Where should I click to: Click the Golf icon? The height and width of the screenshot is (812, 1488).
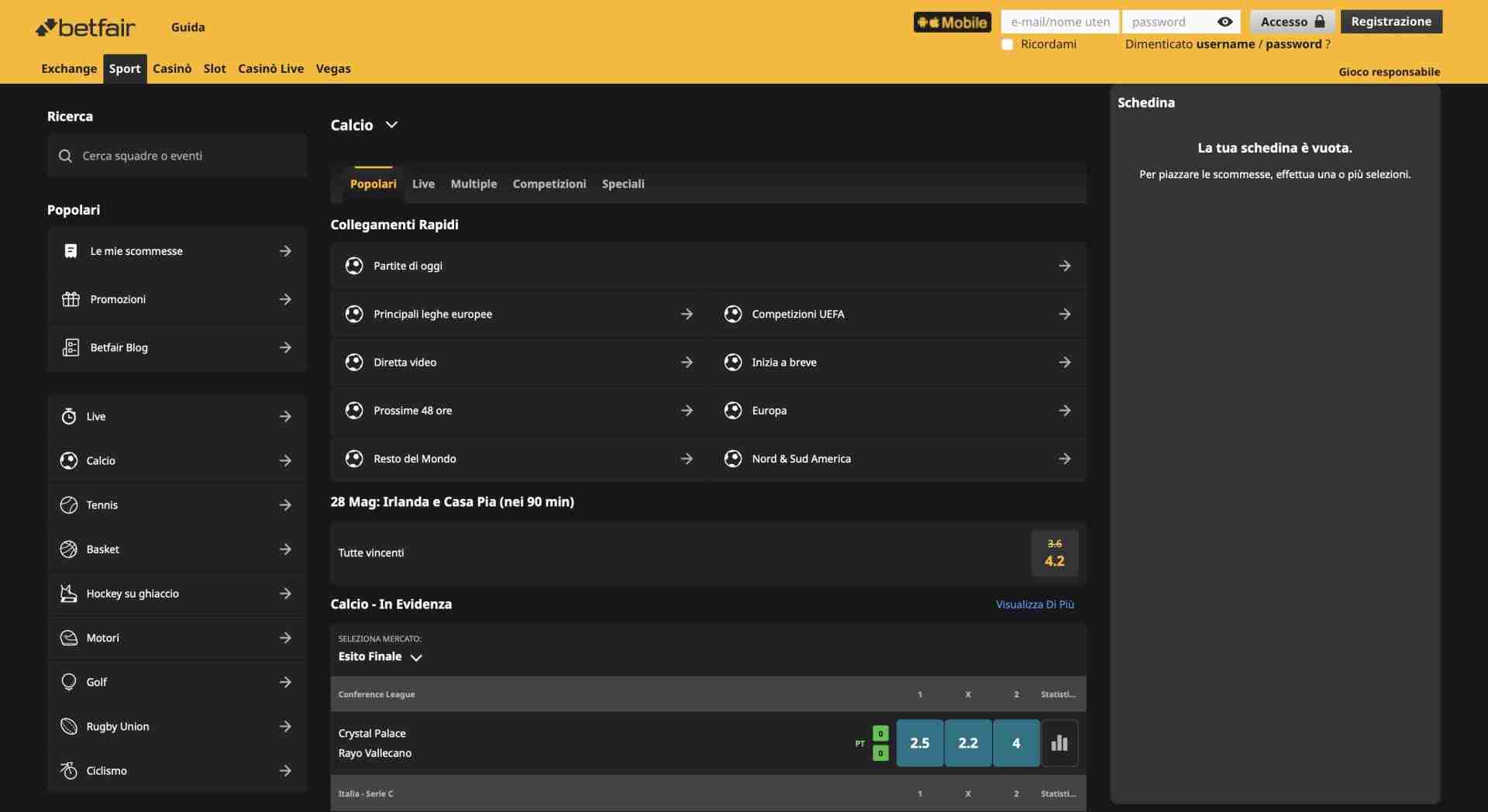(69, 682)
